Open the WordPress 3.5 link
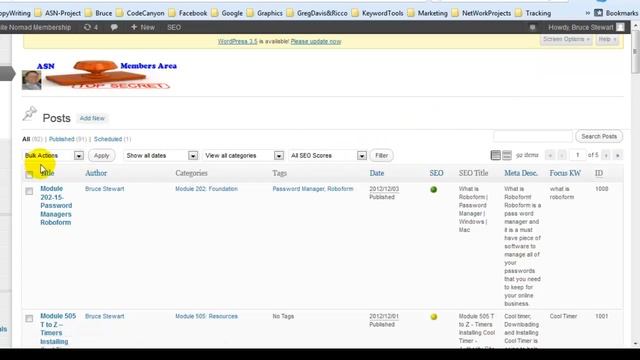 coord(238,42)
